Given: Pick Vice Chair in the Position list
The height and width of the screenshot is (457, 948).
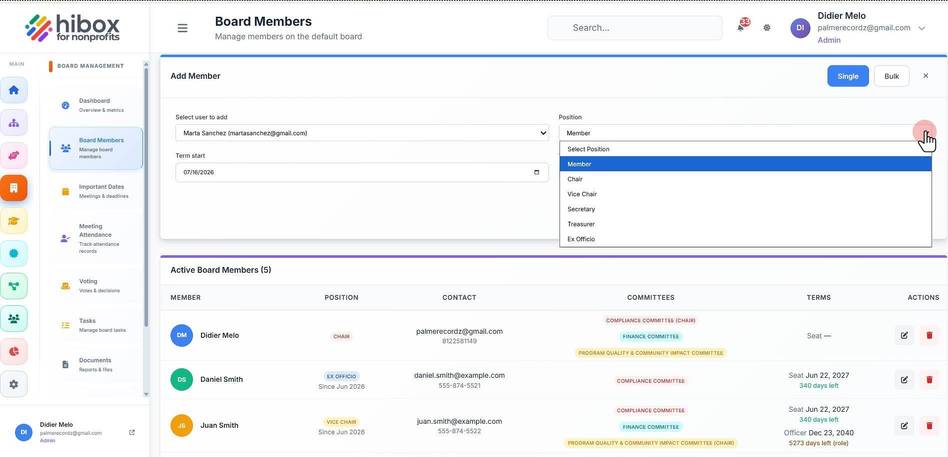Looking at the screenshot, I should (x=745, y=194).
